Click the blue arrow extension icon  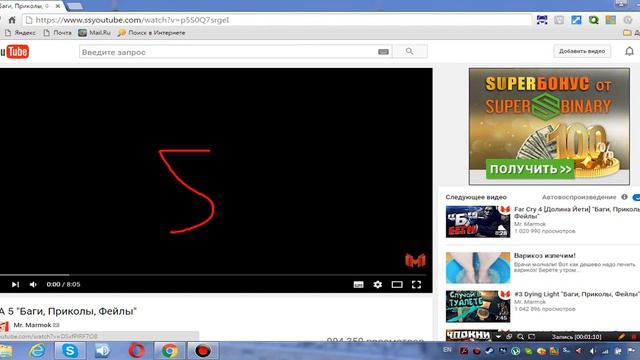click(x=576, y=20)
